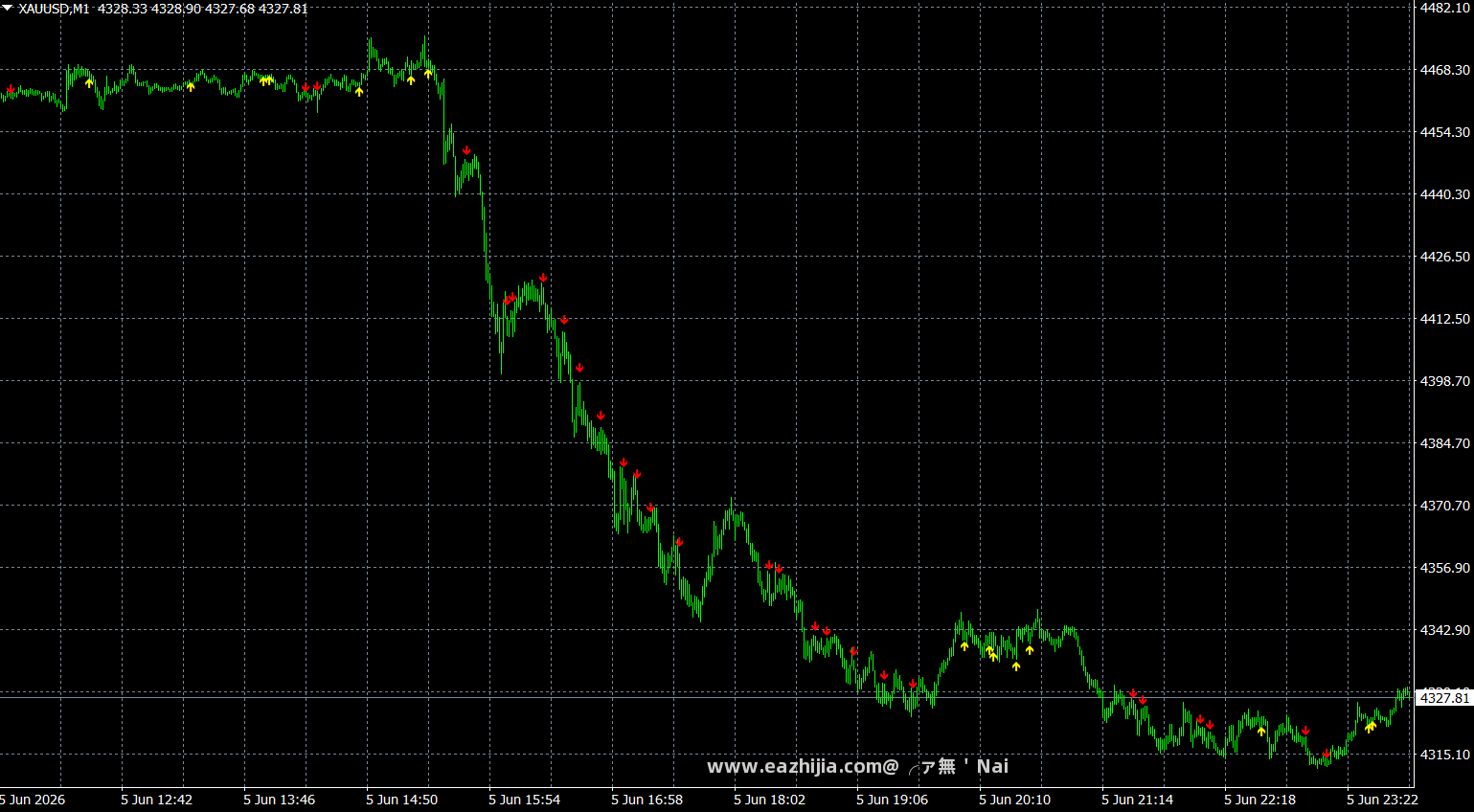
Task: Select red sell arrow just below 4426.50 level
Action: point(543,278)
